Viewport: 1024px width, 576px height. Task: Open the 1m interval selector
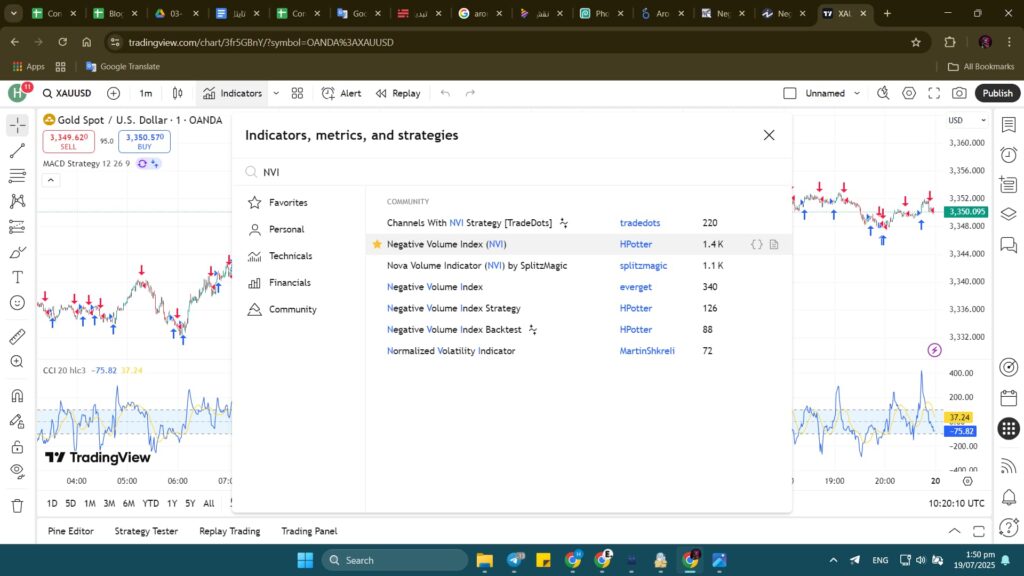pos(146,93)
